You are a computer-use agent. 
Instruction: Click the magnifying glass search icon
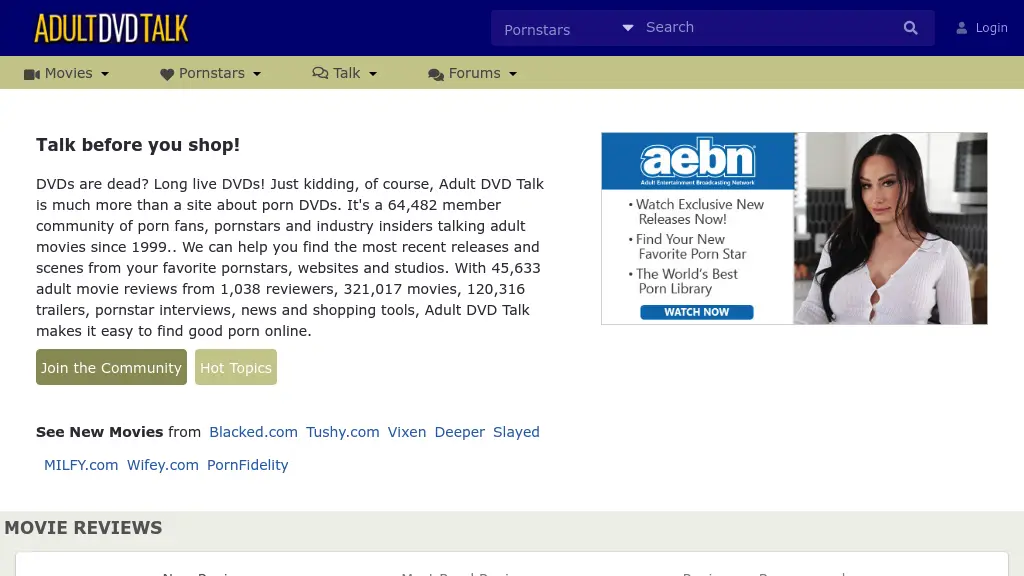(x=910, y=28)
